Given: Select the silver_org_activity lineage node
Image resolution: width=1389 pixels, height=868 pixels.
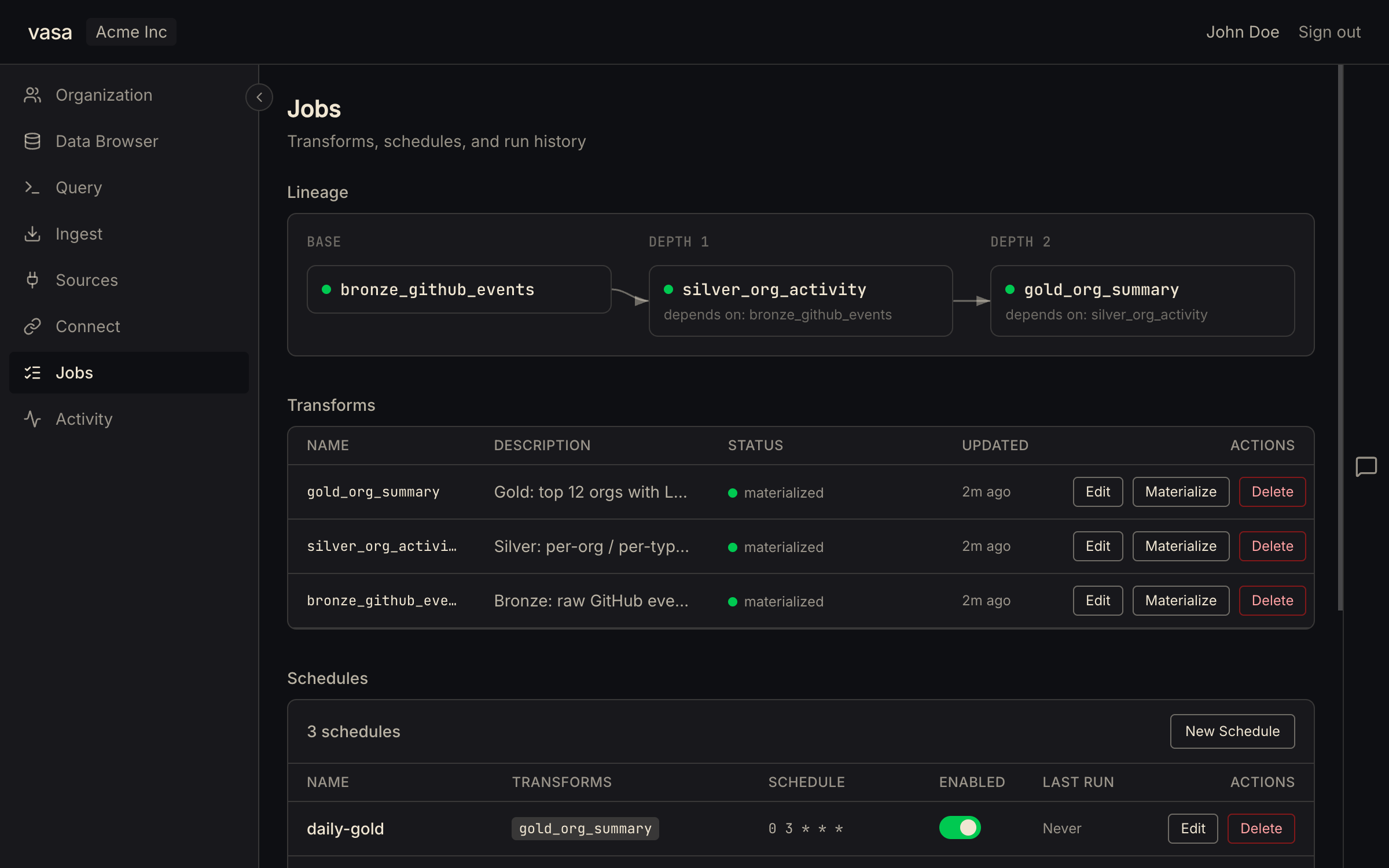Looking at the screenshot, I should click(800, 301).
